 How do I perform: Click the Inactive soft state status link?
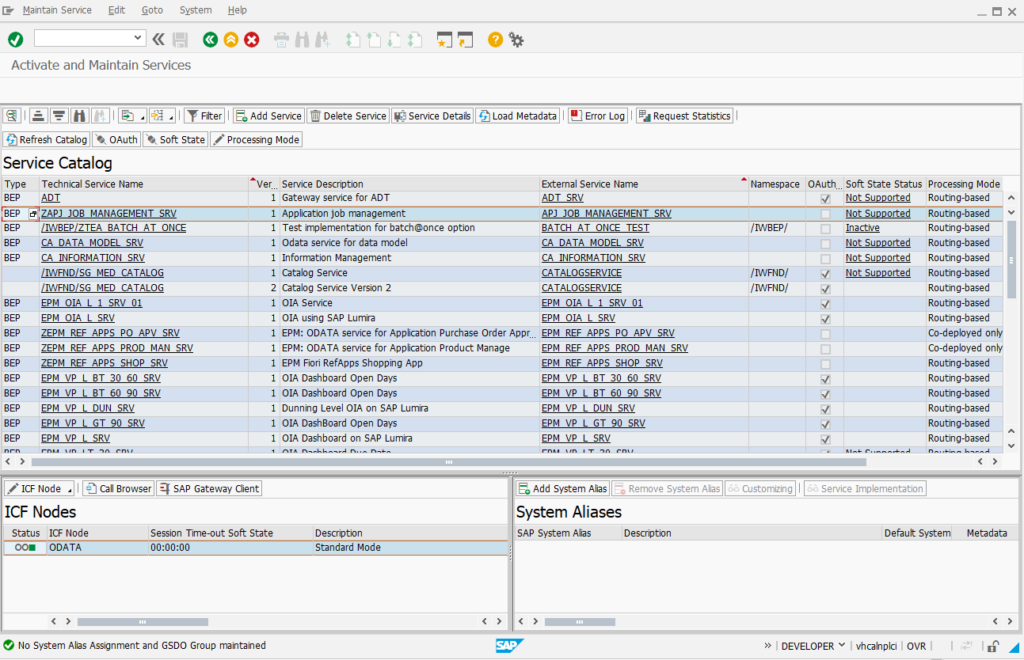(862, 228)
